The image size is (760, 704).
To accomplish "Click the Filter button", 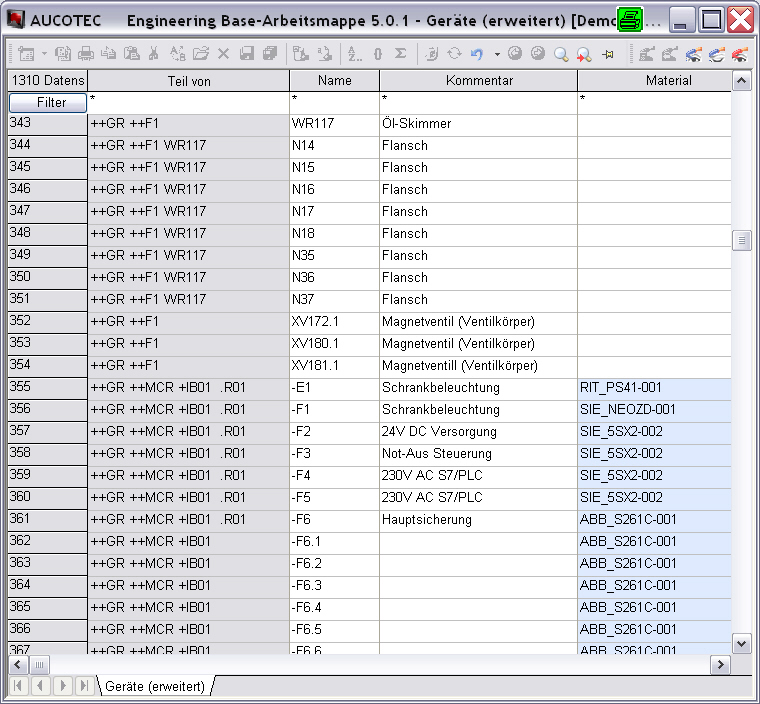I will 48,102.
